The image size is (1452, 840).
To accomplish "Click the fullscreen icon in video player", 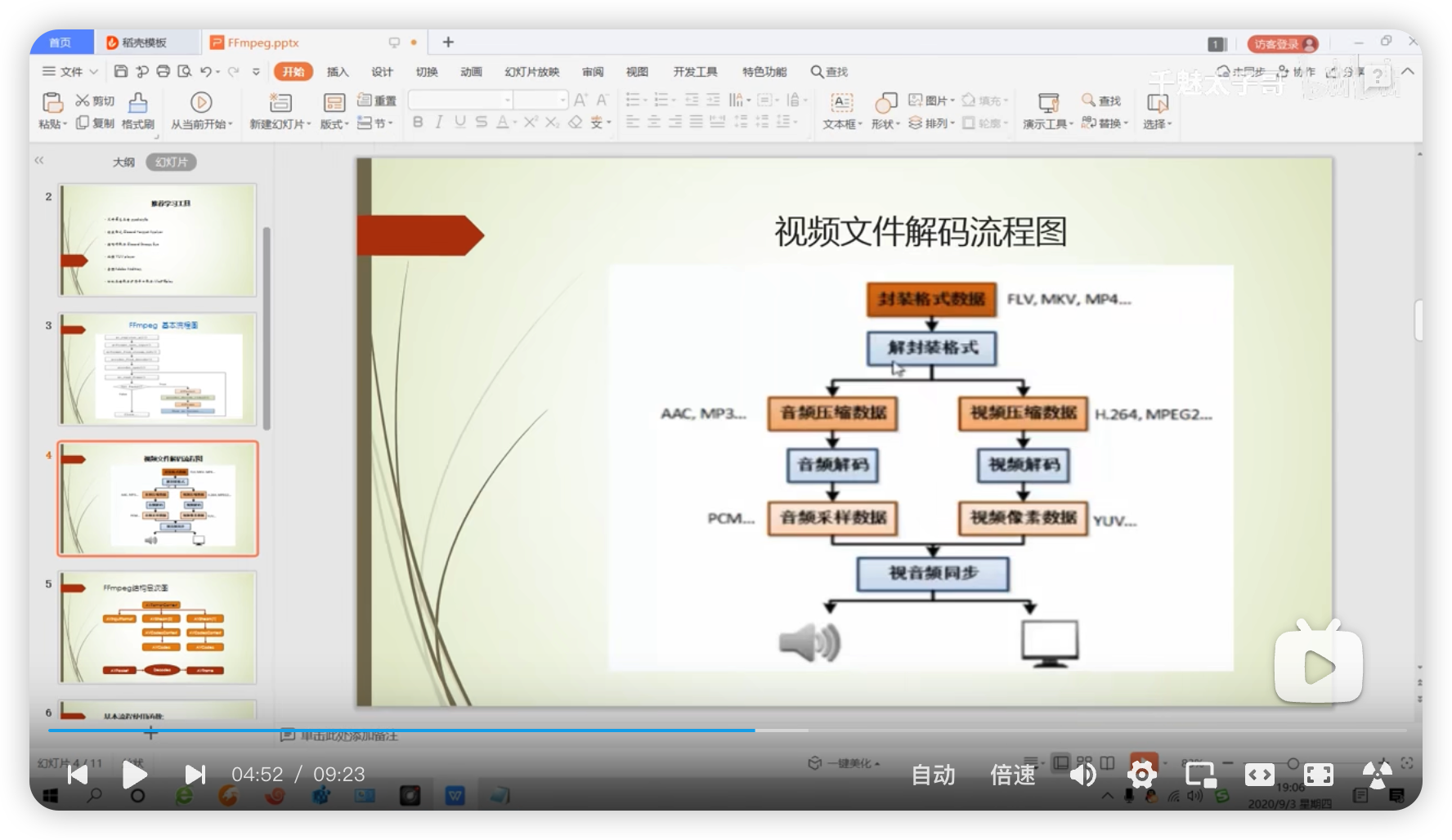I will pyautogui.click(x=1318, y=773).
